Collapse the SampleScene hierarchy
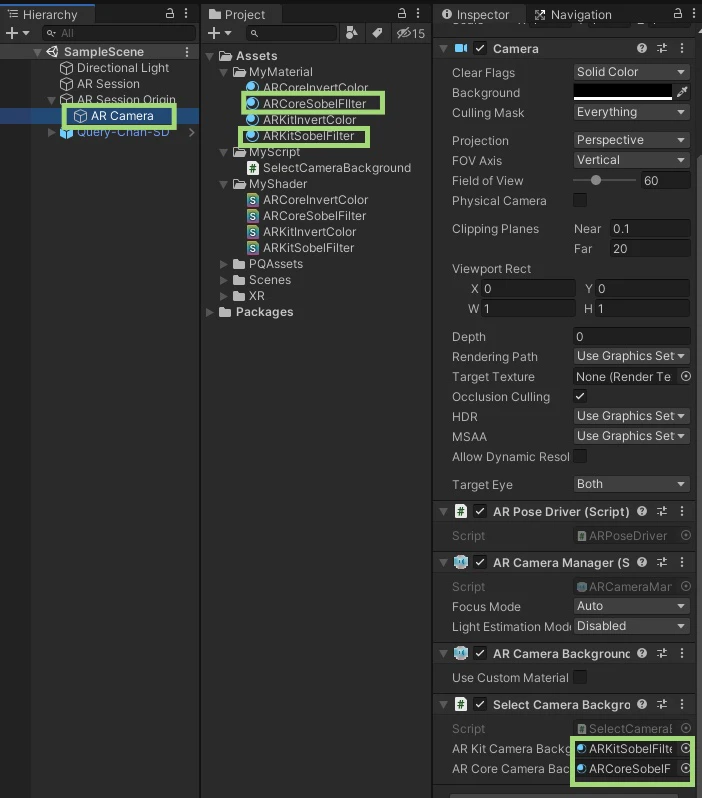 (37, 52)
